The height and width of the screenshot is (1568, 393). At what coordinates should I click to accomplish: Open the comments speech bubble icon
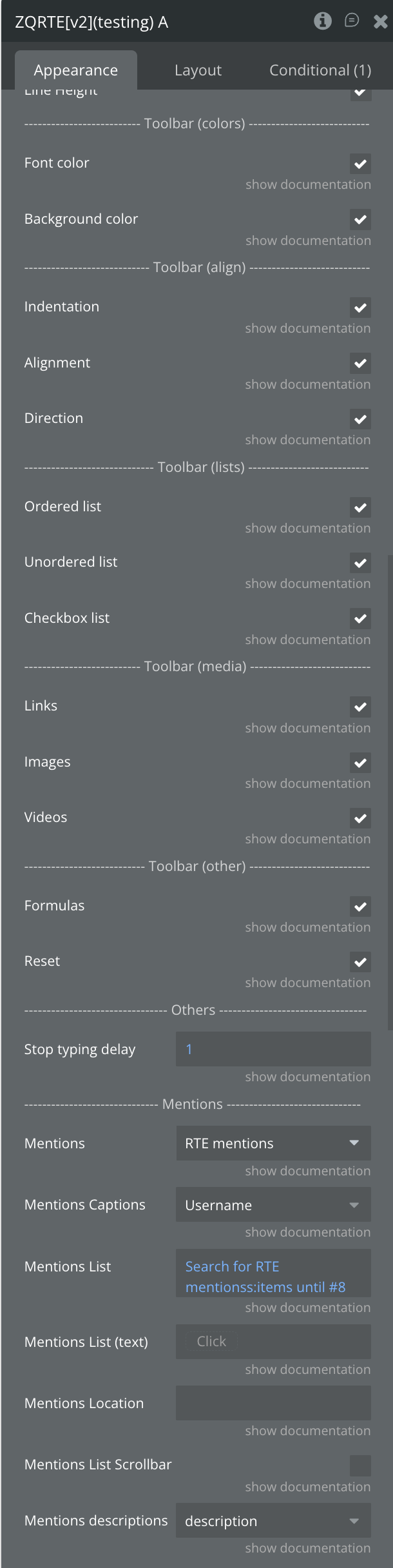coord(352,21)
